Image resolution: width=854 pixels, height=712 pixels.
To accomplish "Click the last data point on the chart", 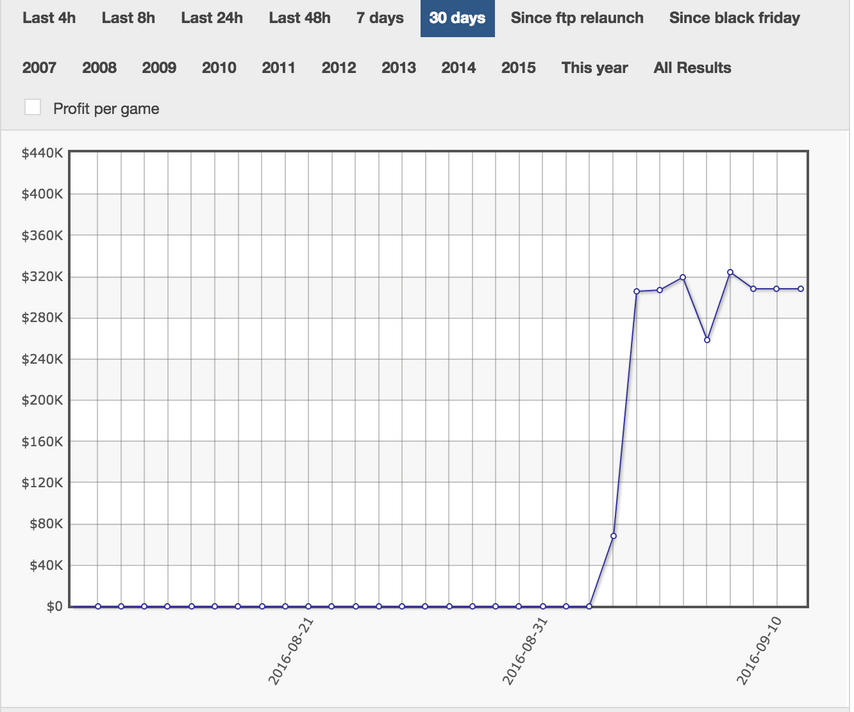I will click(x=801, y=289).
